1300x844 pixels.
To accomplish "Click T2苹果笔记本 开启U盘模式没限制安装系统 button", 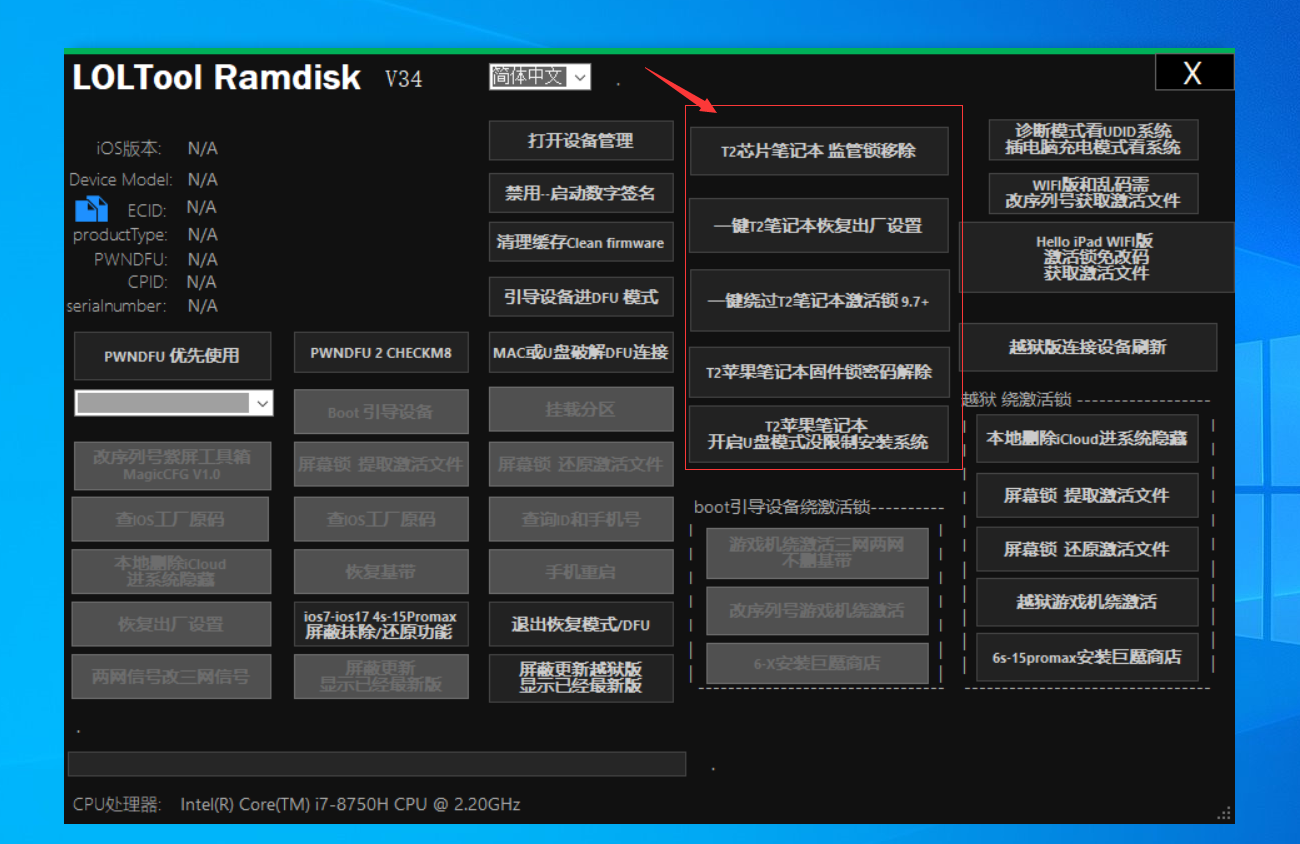I will pos(819,434).
